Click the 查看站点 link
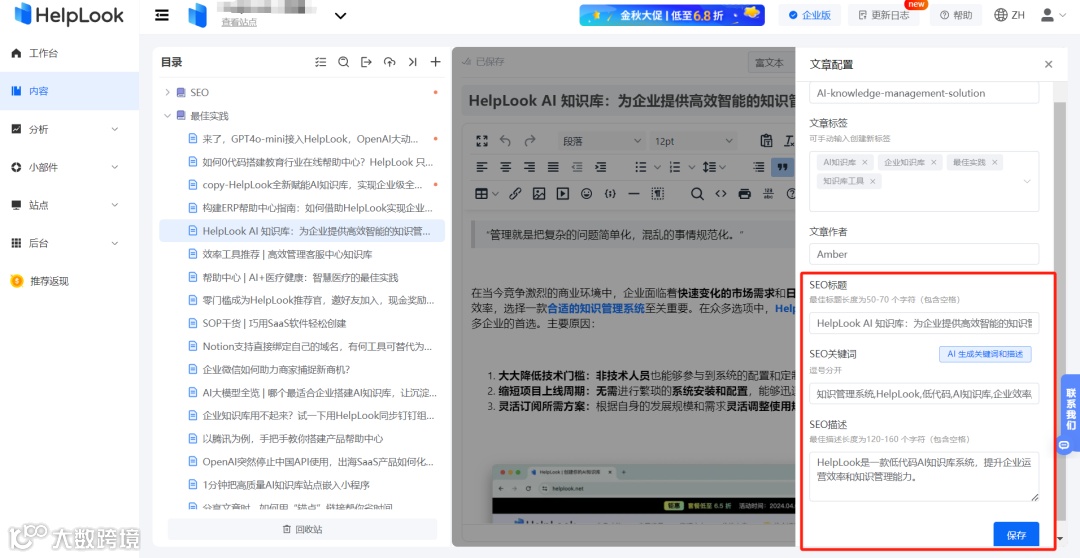This screenshot has height=558, width=1080. (x=239, y=23)
